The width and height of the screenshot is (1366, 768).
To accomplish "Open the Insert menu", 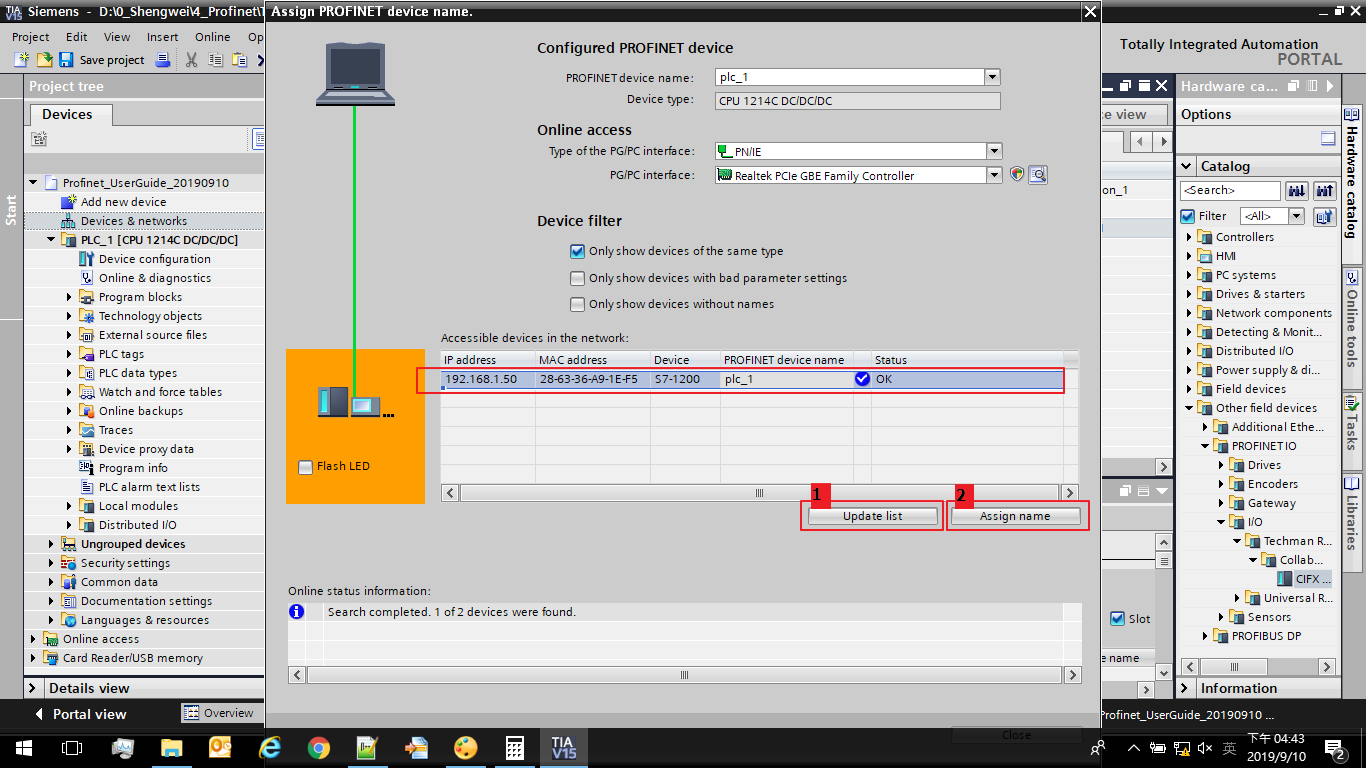I will [162, 37].
